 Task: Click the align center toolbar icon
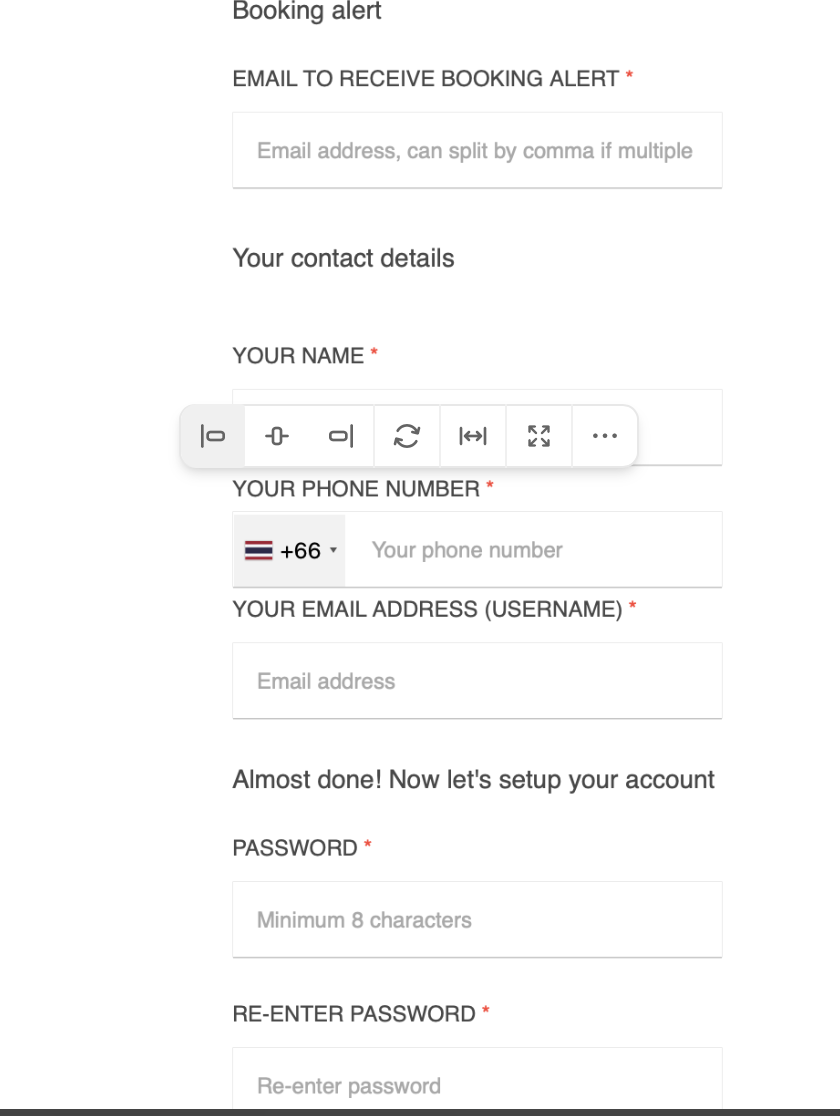point(277,436)
